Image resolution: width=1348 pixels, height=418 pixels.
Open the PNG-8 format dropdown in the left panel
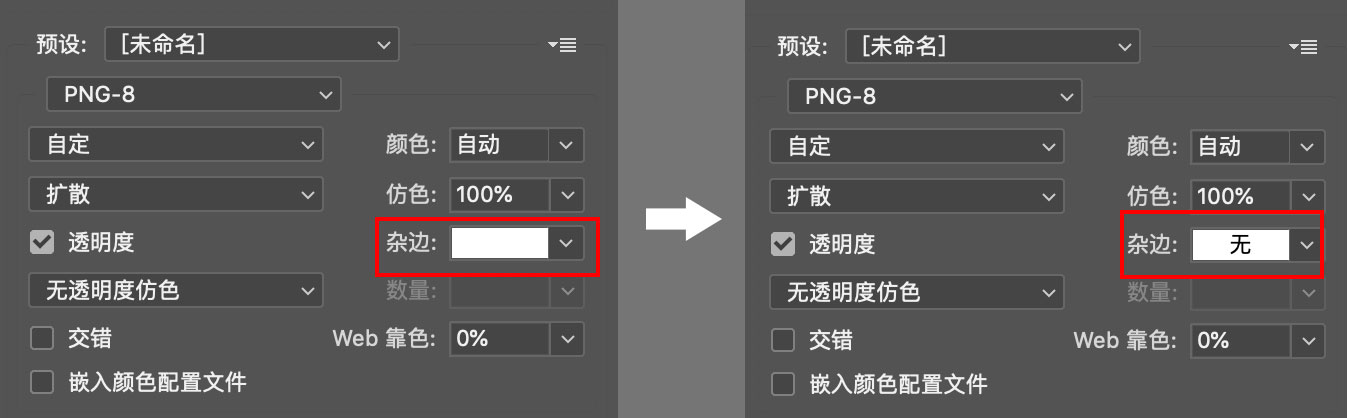click(194, 95)
